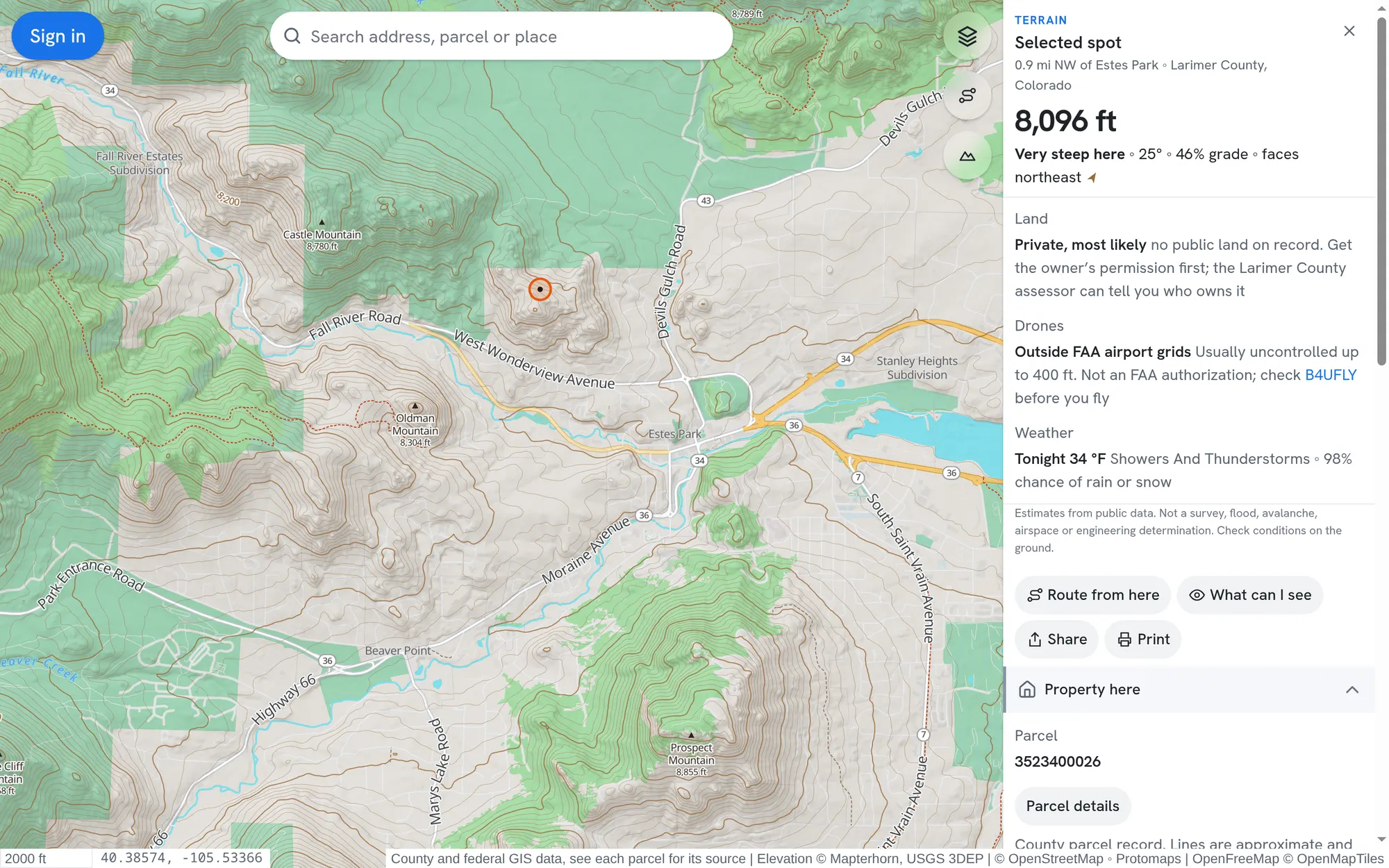Click the Tonight 34 °F weather line
The height and width of the screenshot is (868, 1389).
click(x=1183, y=470)
